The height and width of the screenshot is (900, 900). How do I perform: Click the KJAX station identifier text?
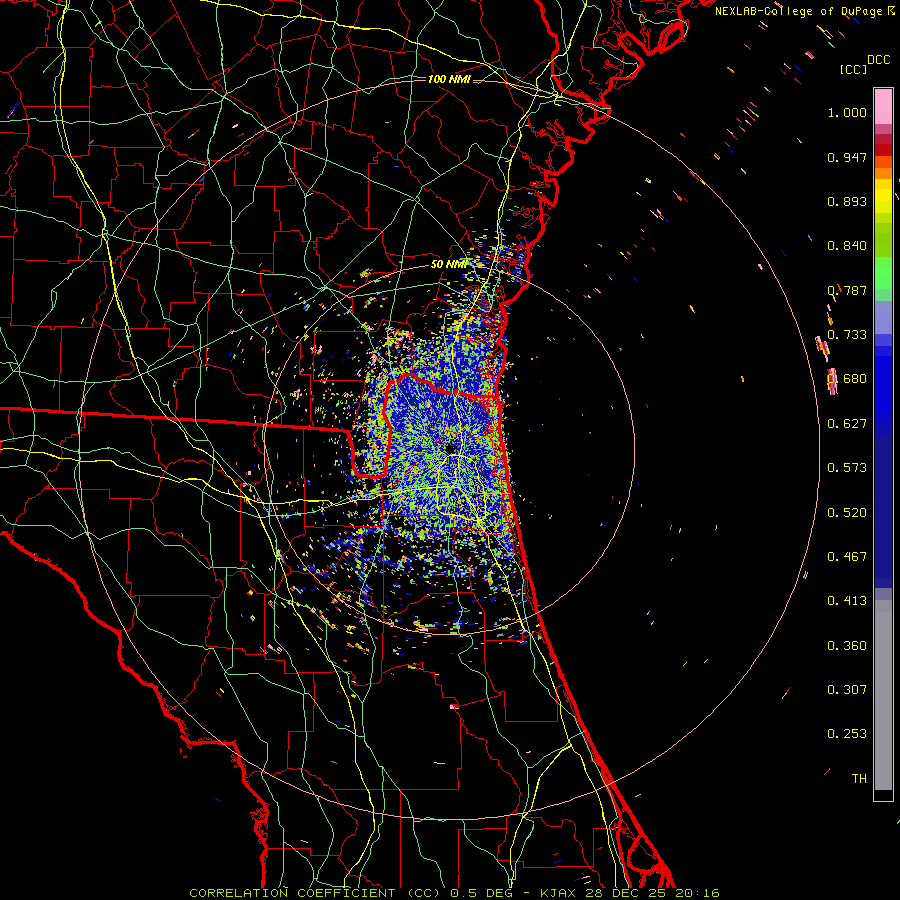[560, 893]
